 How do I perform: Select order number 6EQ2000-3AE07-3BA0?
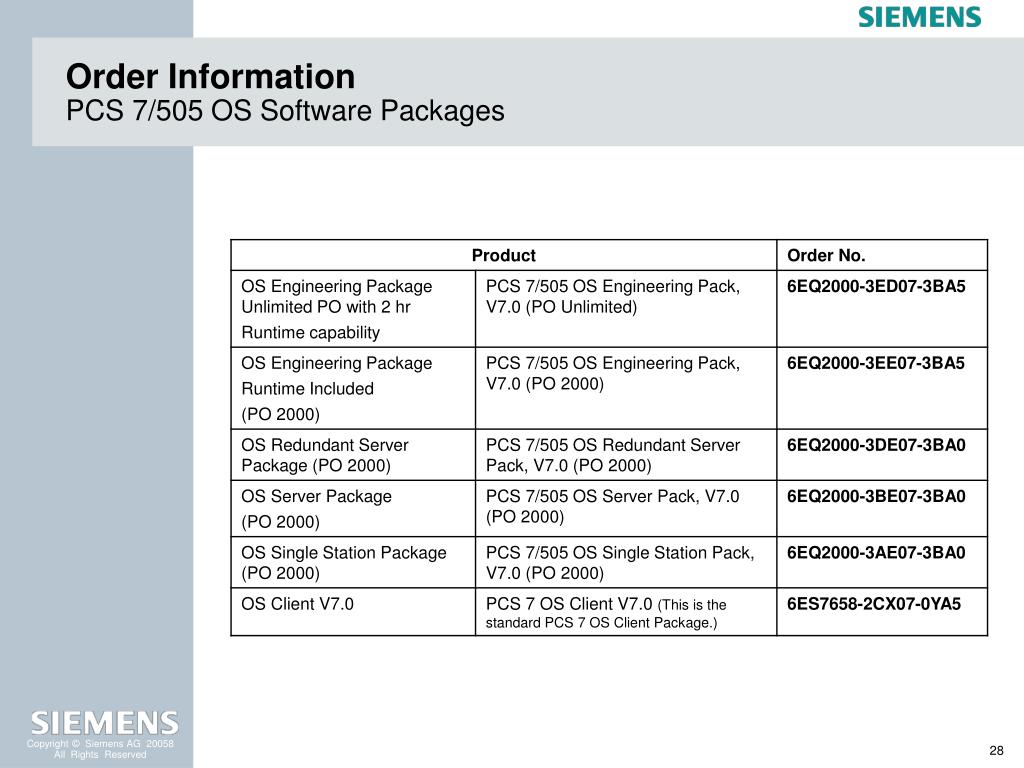[876, 553]
